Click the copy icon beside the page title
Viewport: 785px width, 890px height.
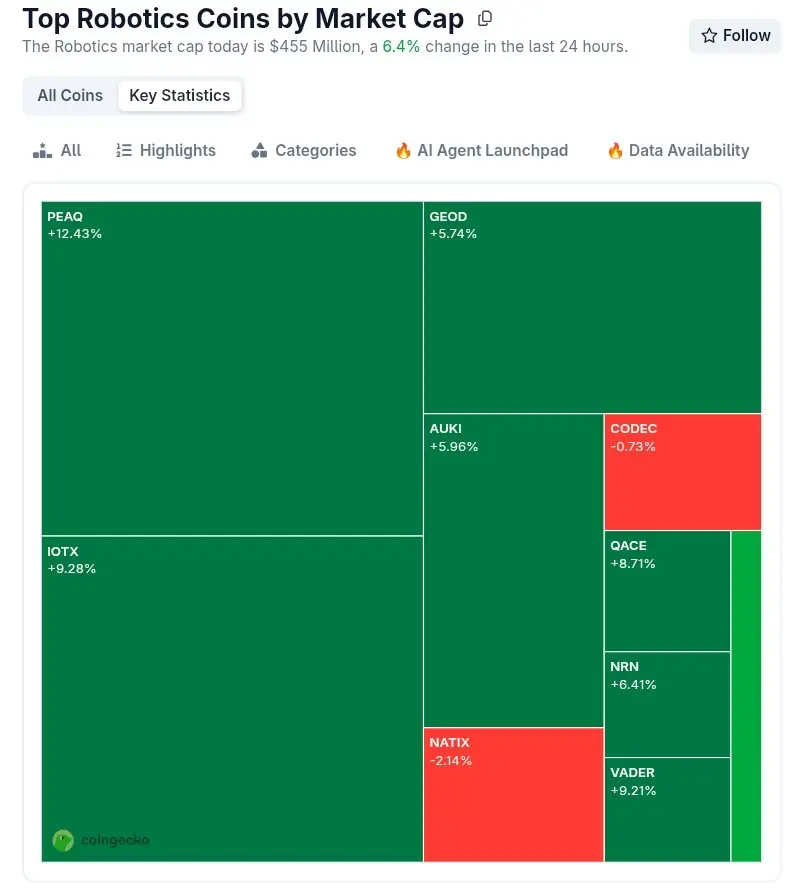pyautogui.click(x=485, y=18)
